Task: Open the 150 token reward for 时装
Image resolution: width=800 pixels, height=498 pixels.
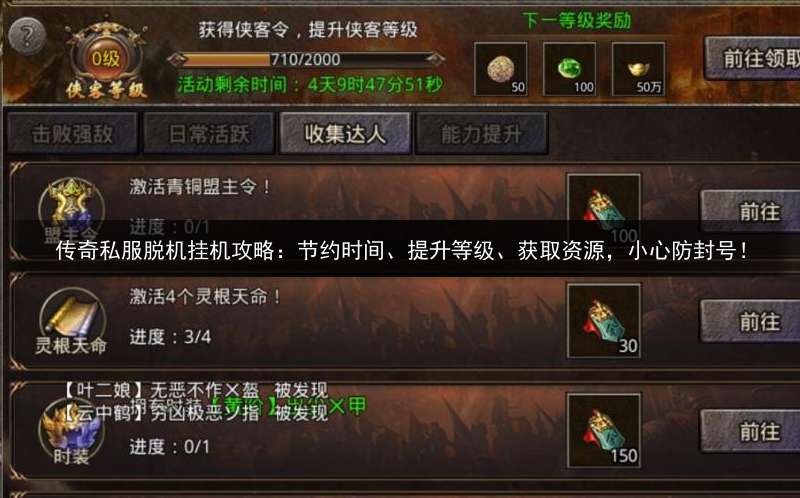Action: [x=604, y=431]
